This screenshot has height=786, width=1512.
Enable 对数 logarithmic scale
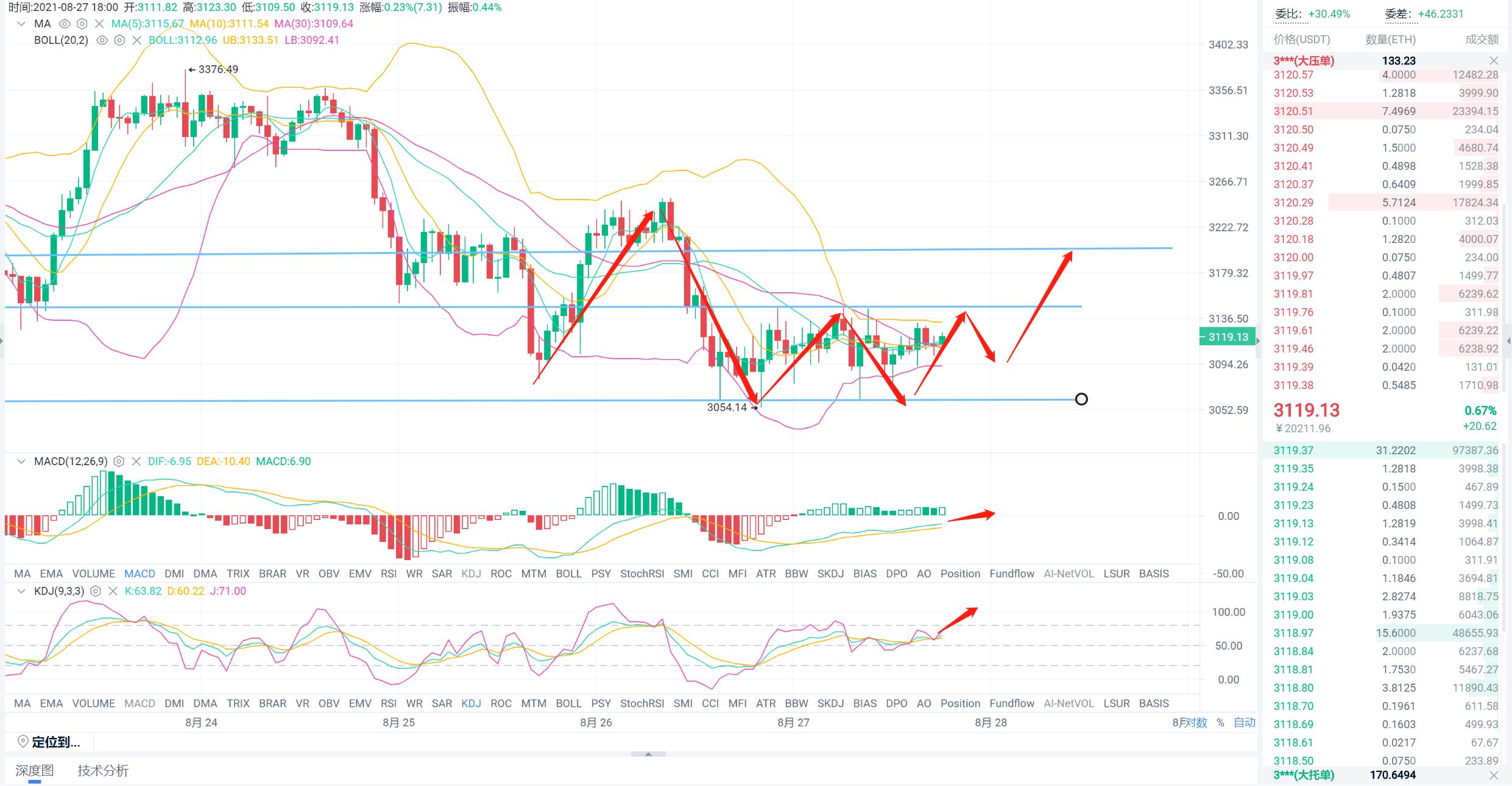tap(1196, 723)
